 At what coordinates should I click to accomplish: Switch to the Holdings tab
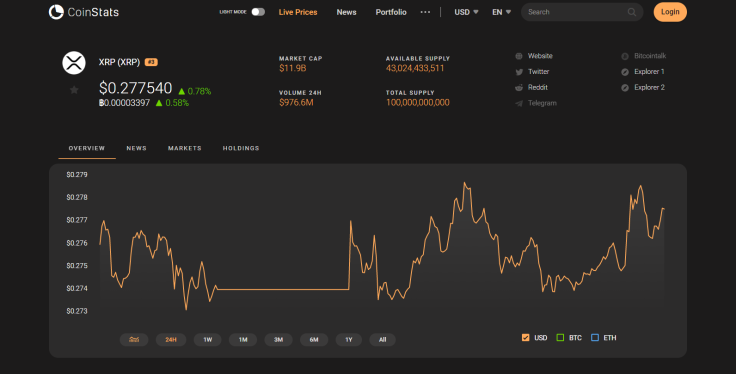coord(241,148)
